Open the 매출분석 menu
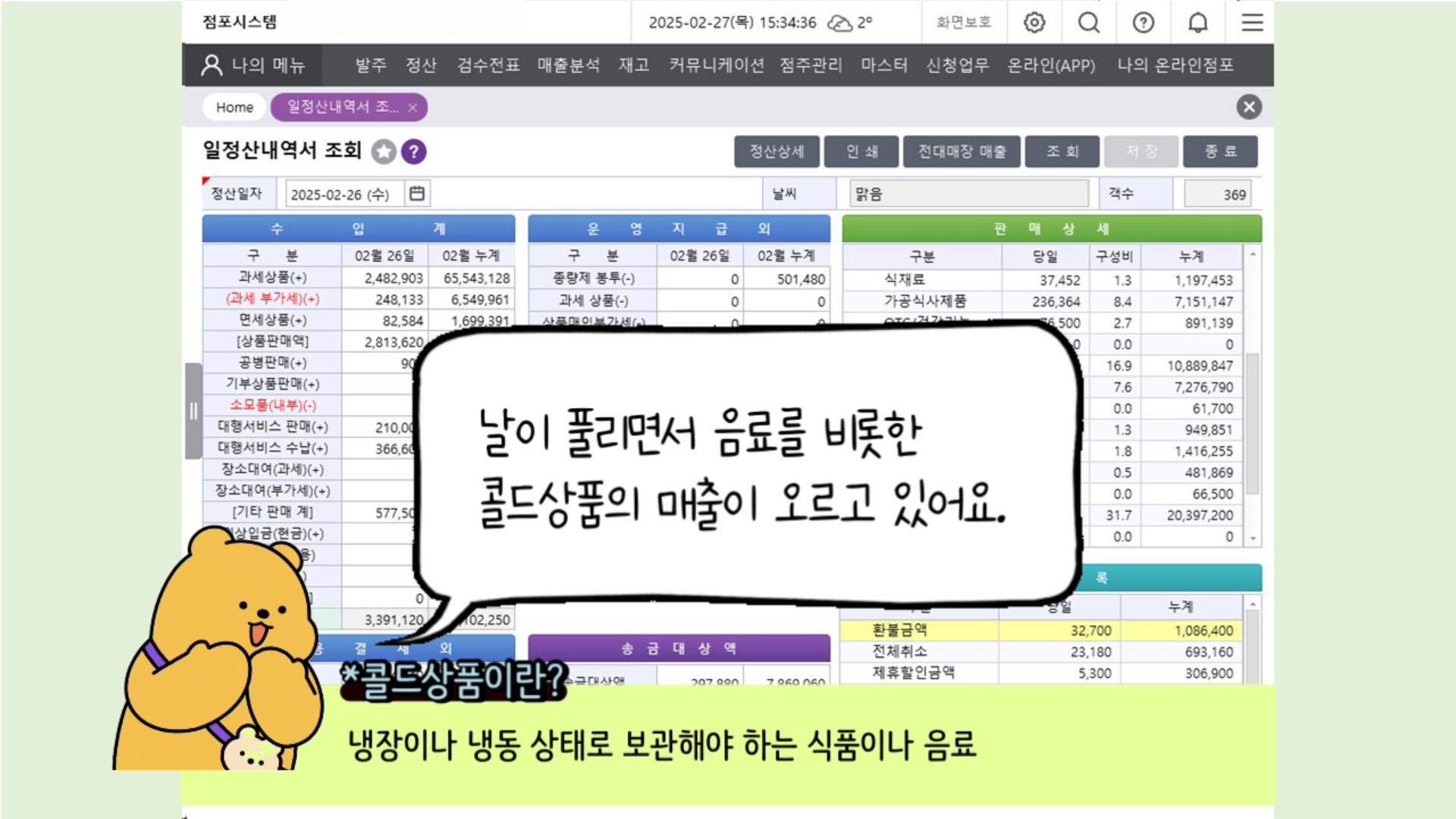 569,65
